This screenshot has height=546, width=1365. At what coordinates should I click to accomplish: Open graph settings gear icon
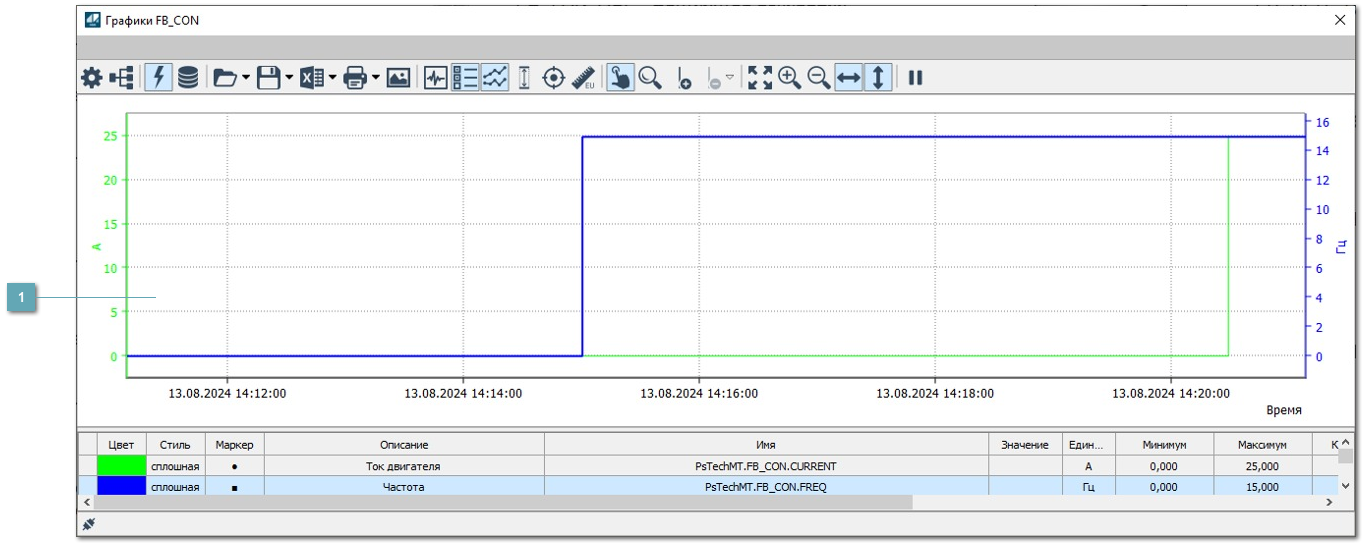pos(92,78)
